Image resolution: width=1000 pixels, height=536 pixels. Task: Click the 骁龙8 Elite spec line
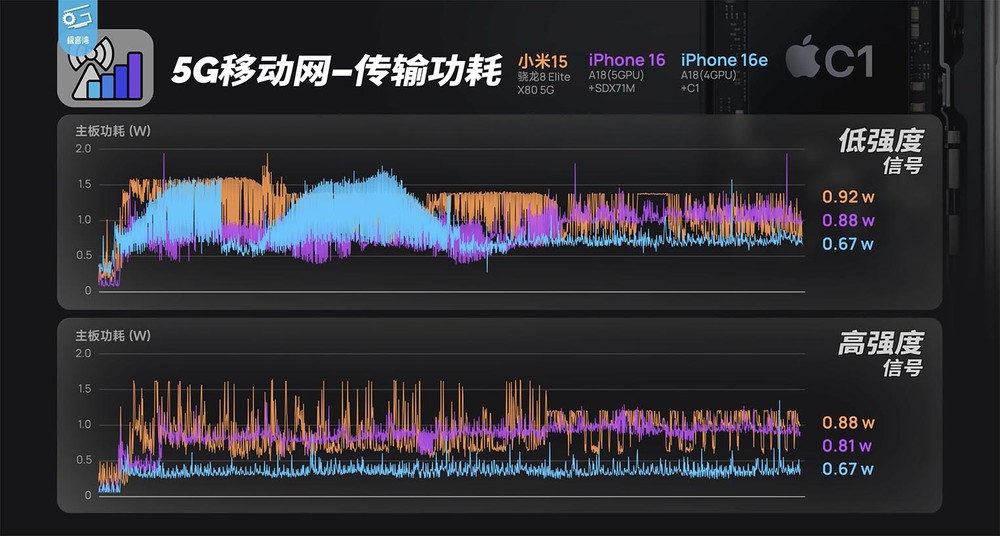tap(544, 77)
